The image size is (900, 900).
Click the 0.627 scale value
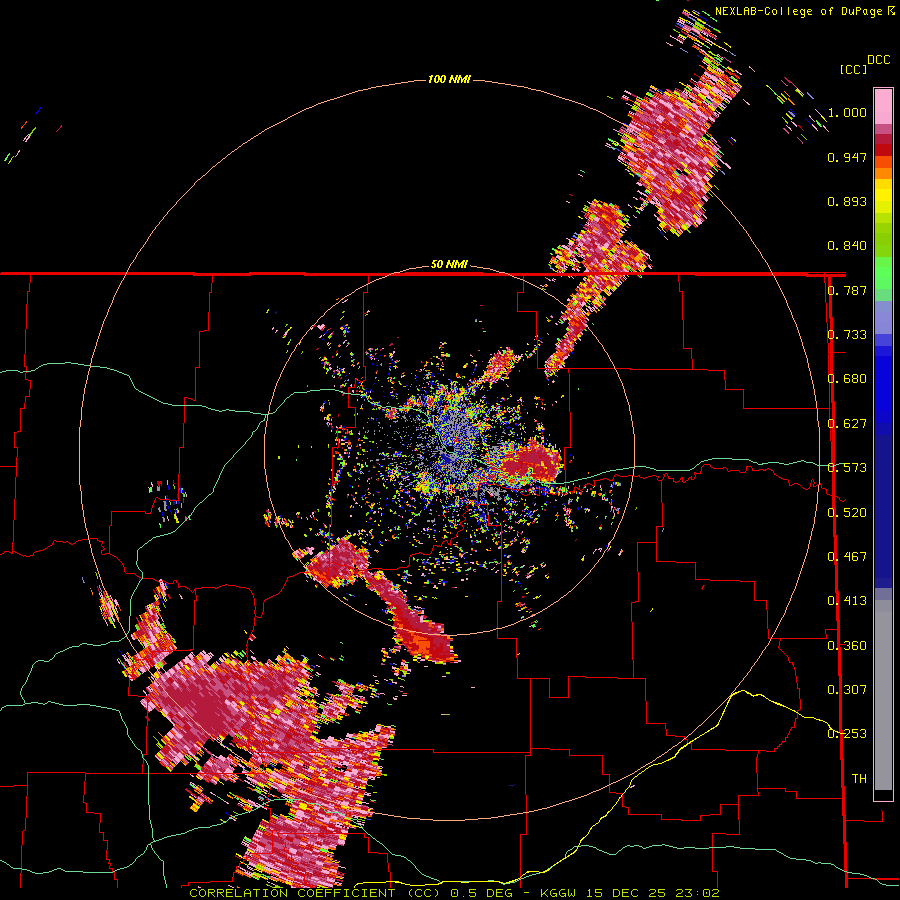tap(847, 424)
